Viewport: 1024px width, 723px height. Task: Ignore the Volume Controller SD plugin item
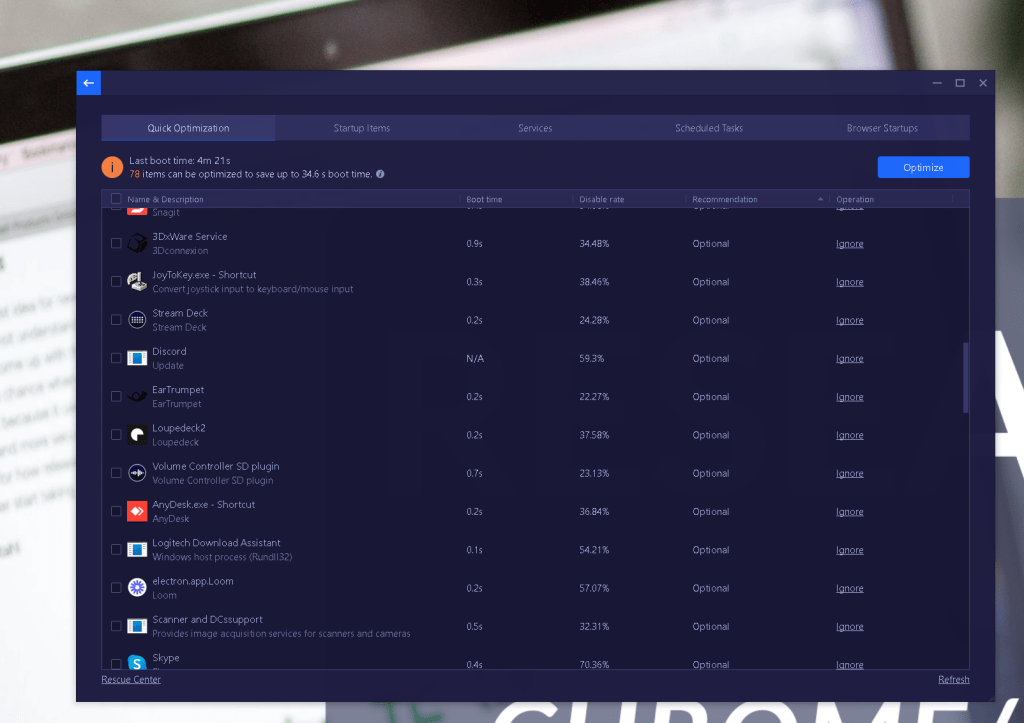pos(850,474)
